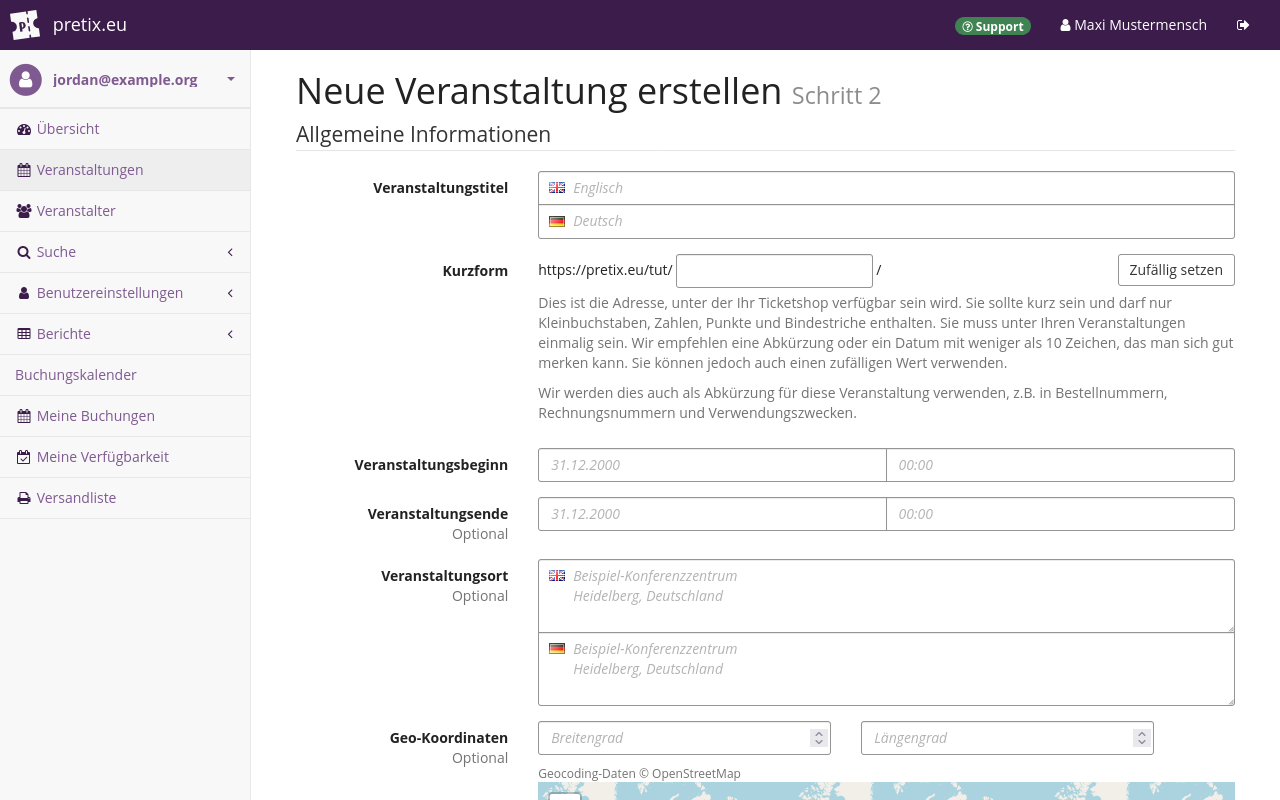Click the Veranstaltungsende date field
Image resolution: width=1280 pixels, height=800 pixels.
tap(712, 514)
